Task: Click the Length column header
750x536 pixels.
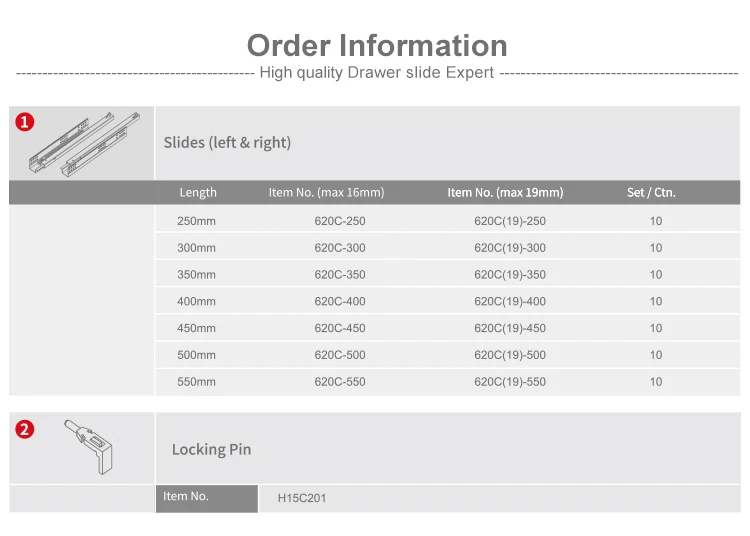Action: point(198,193)
